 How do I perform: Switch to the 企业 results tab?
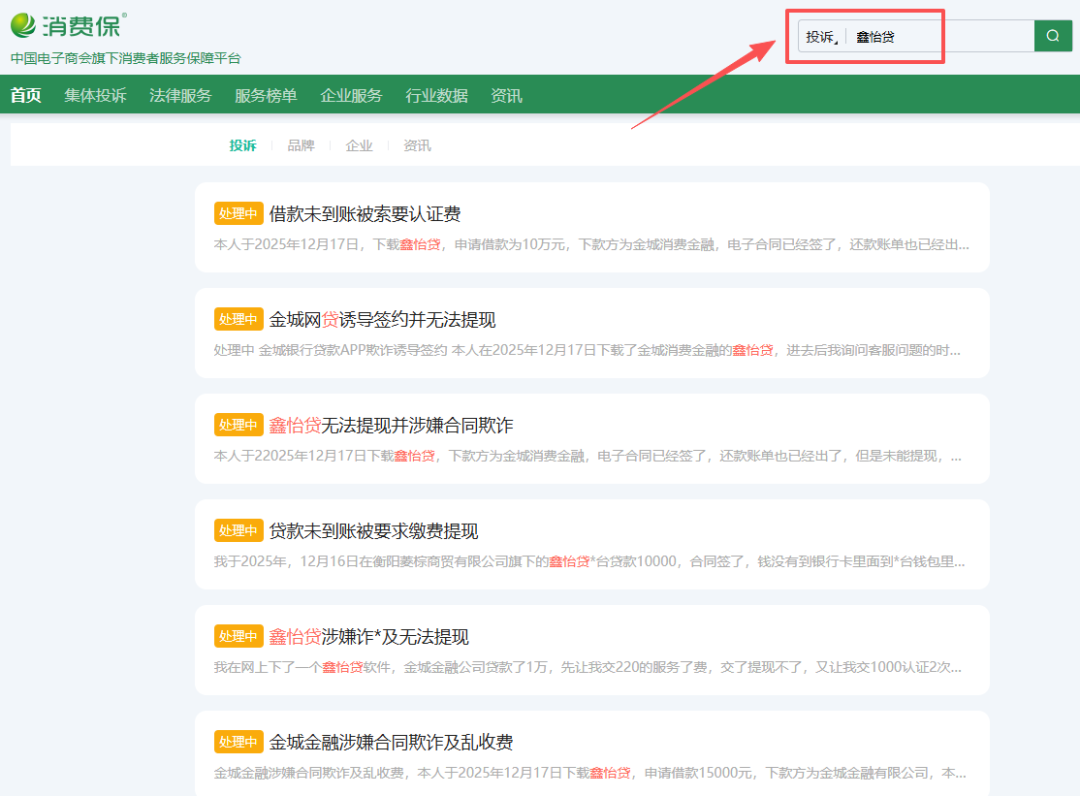359,146
